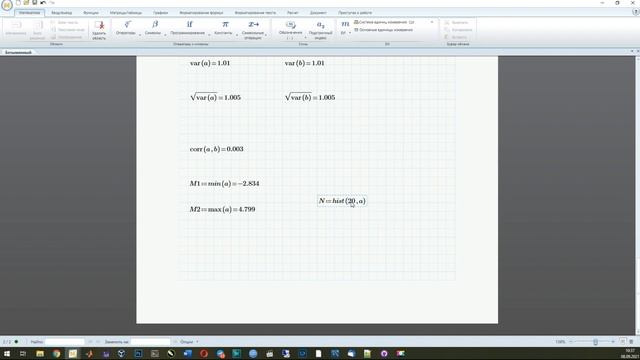Click the Open file quick-access icon
640x360 pixels.
point(26,2)
